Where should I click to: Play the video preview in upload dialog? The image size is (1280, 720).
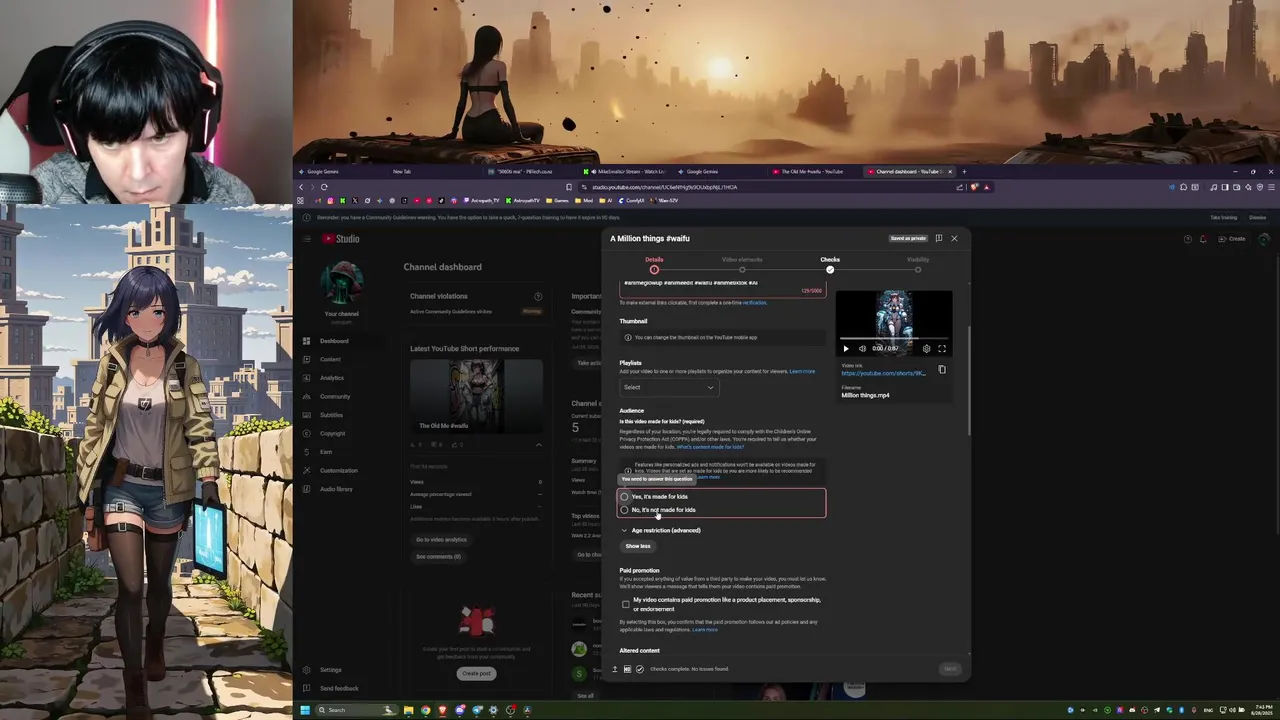coord(846,349)
